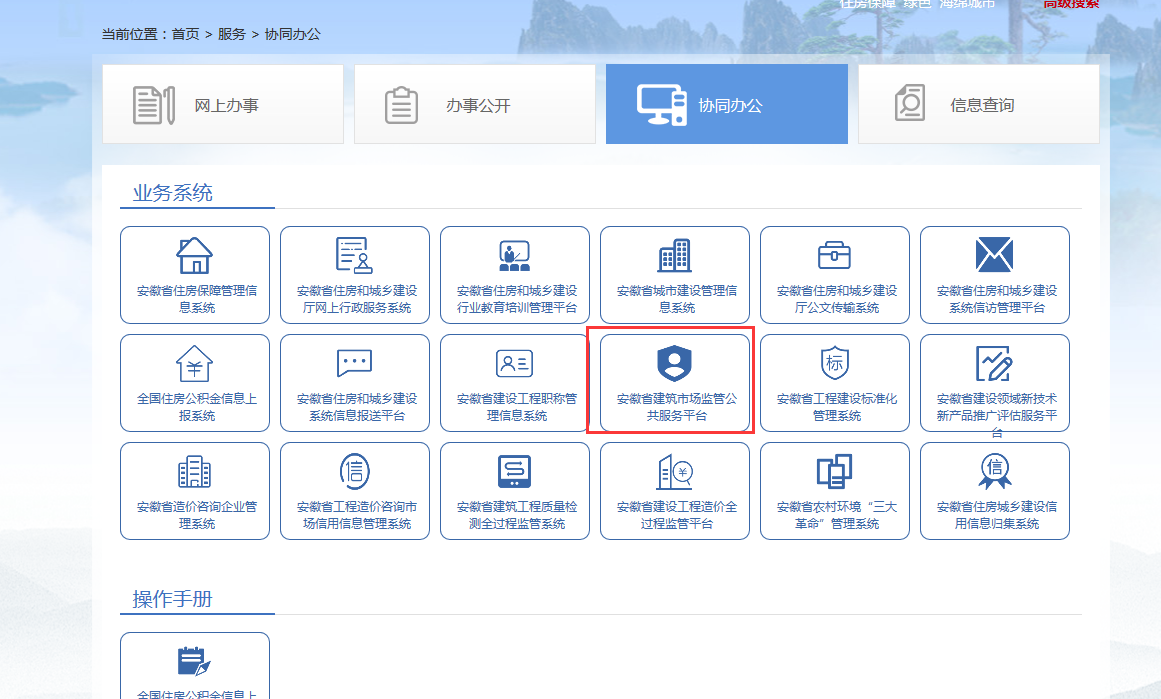Select 安徽省建筑市场监管公共服务平台 shield icon
This screenshot has height=699, width=1161.
(x=674, y=364)
